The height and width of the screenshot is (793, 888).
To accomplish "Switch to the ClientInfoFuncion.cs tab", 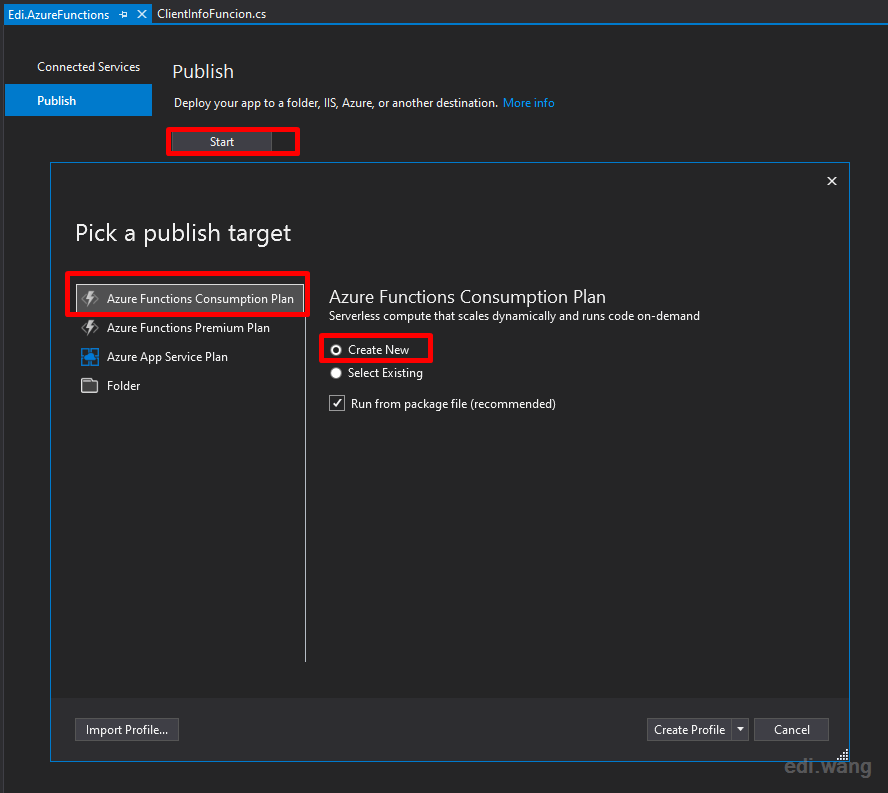I will coord(212,14).
